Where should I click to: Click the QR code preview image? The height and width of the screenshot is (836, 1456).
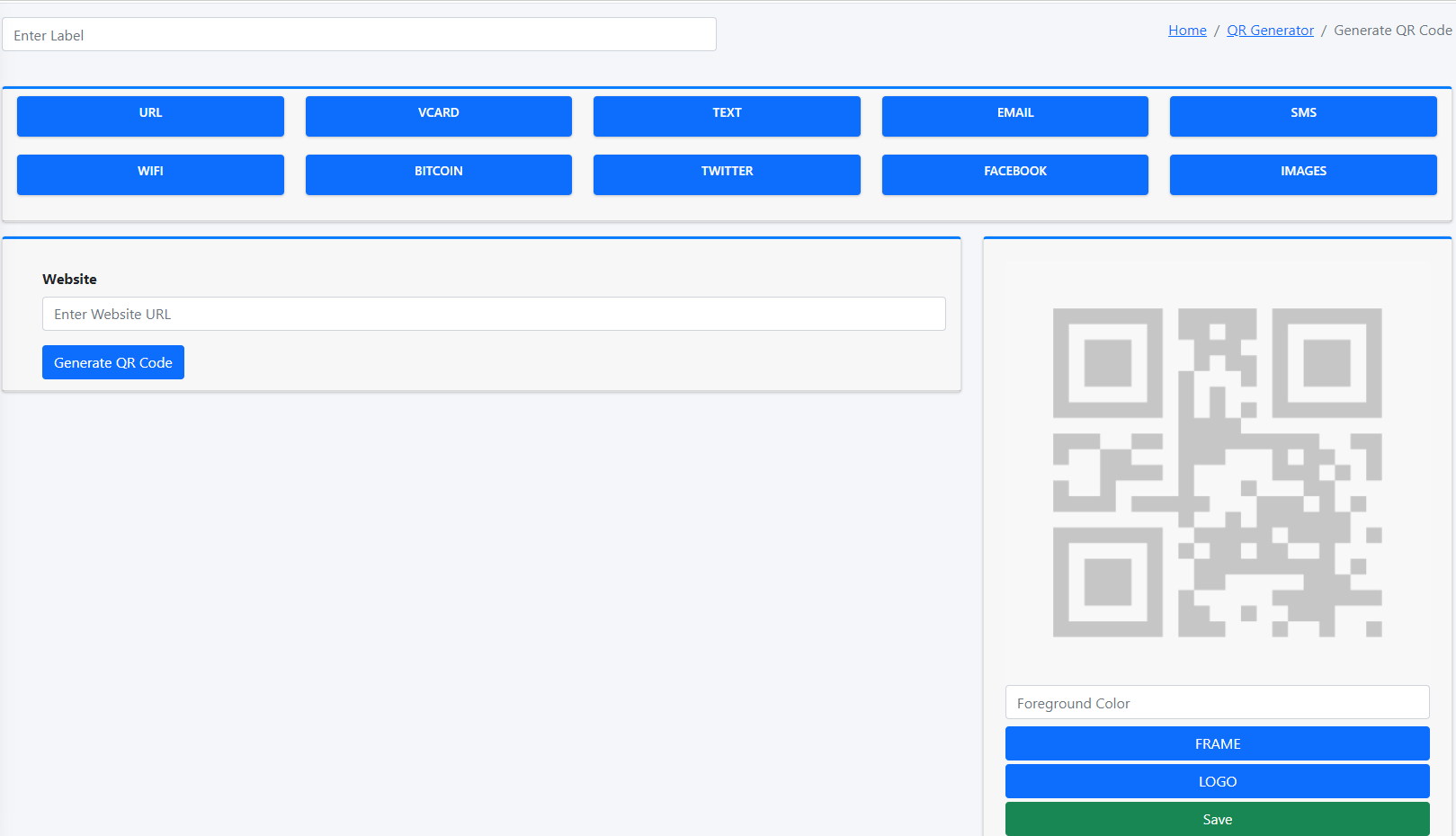click(1217, 473)
